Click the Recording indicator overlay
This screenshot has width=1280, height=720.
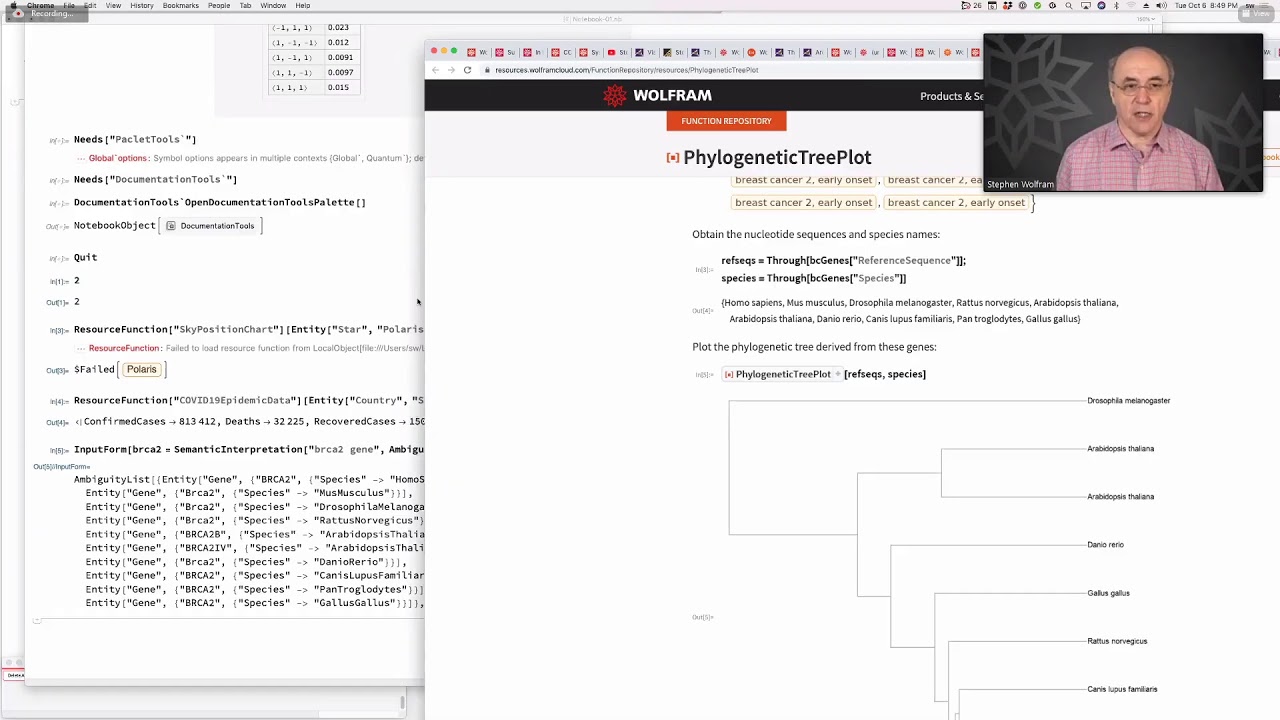(x=48, y=13)
